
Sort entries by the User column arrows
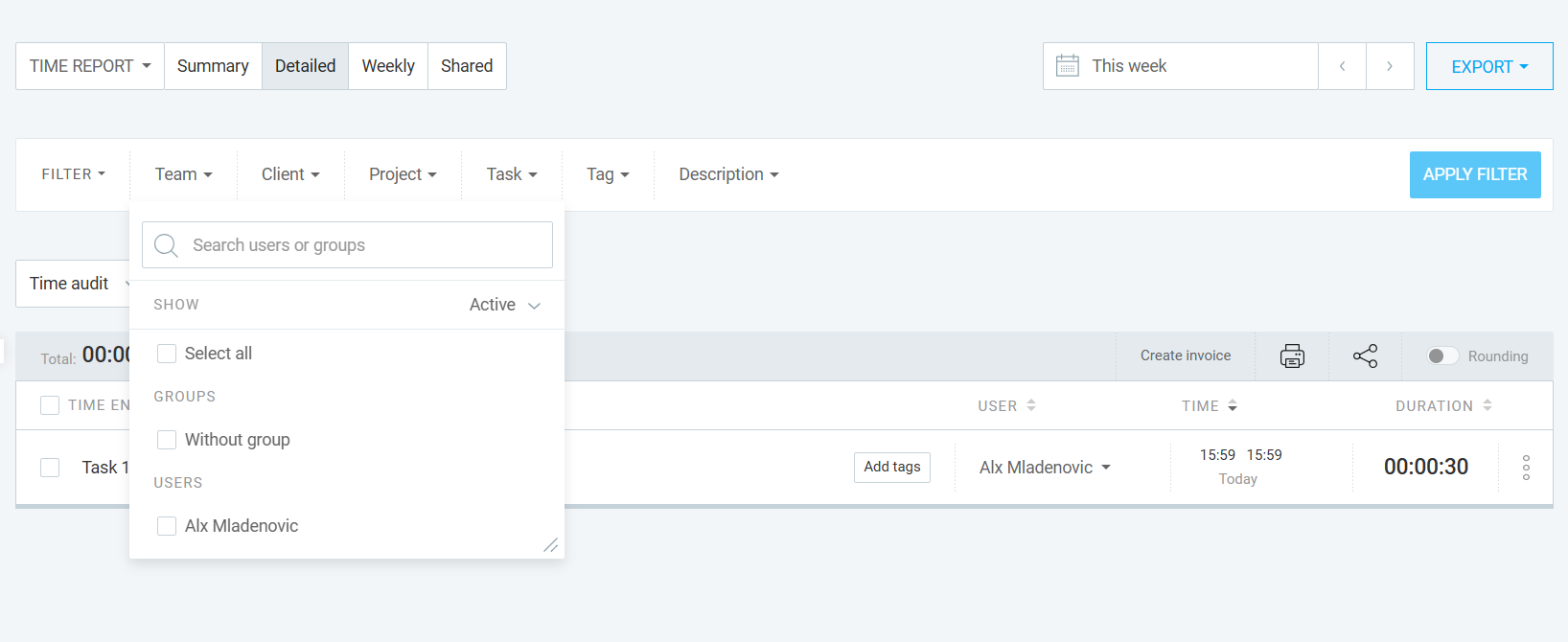tap(1031, 405)
